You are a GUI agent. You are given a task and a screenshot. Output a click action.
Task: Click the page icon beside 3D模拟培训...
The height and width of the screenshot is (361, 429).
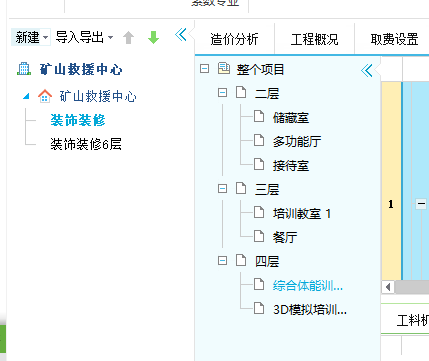click(x=259, y=308)
